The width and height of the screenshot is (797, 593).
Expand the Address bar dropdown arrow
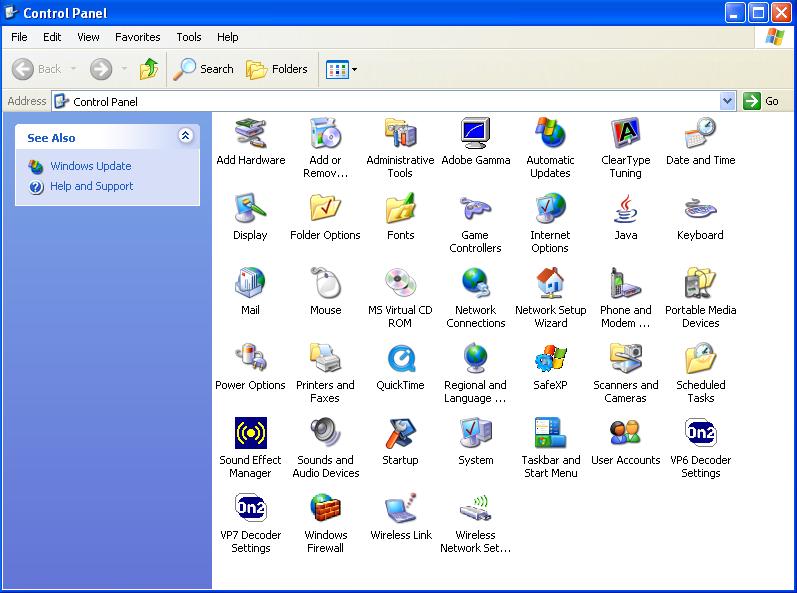(727, 101)
